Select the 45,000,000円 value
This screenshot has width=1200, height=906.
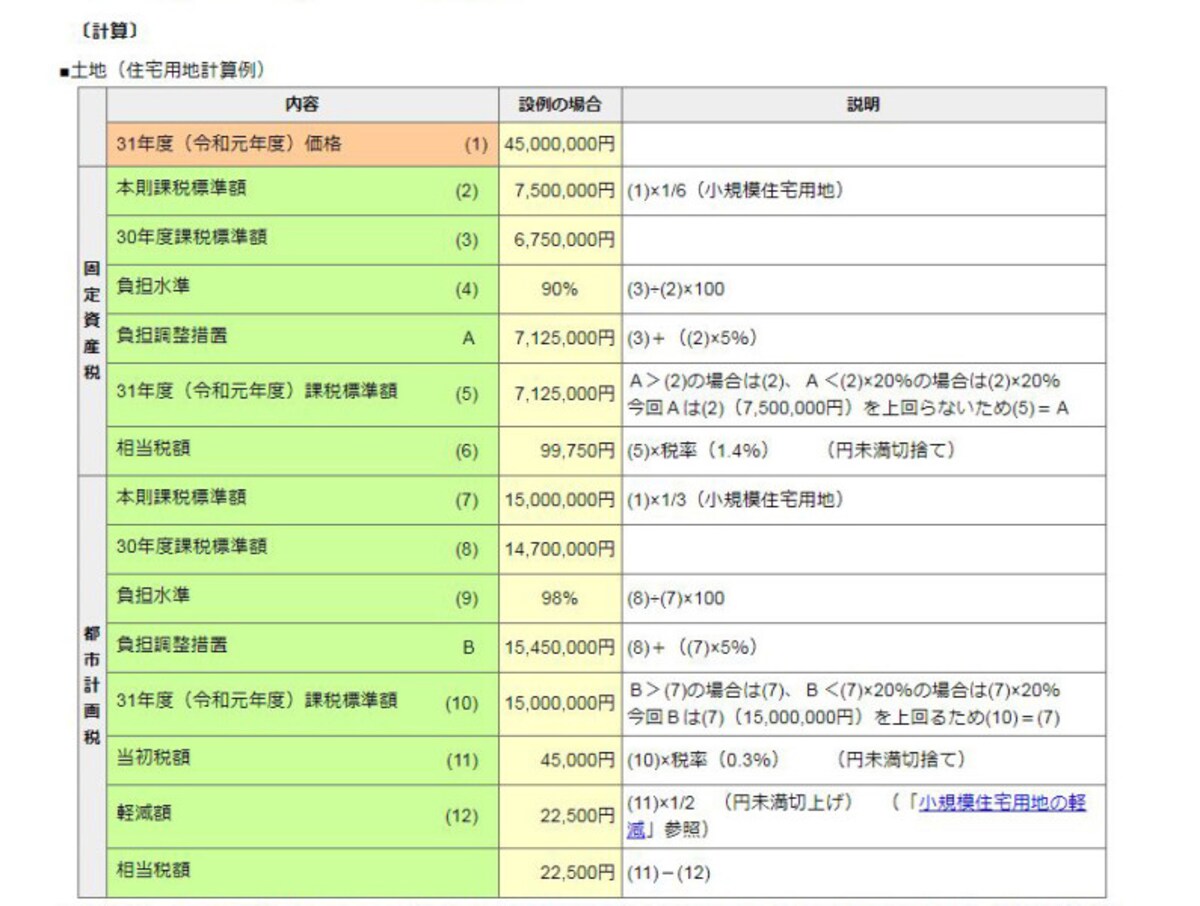(560, 144)
